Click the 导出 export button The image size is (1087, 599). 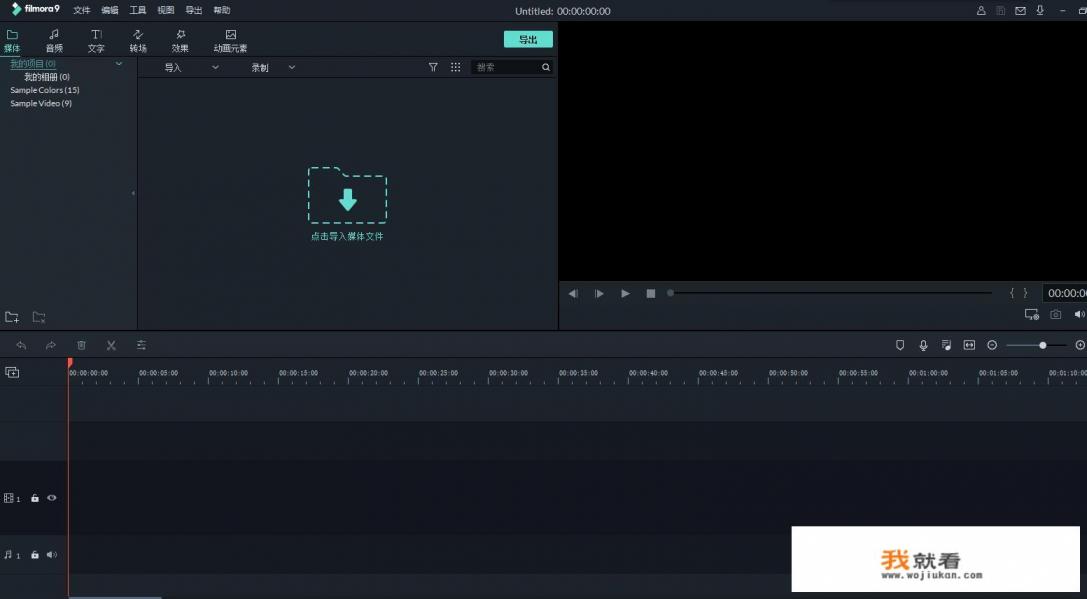(x=528, y=39)
